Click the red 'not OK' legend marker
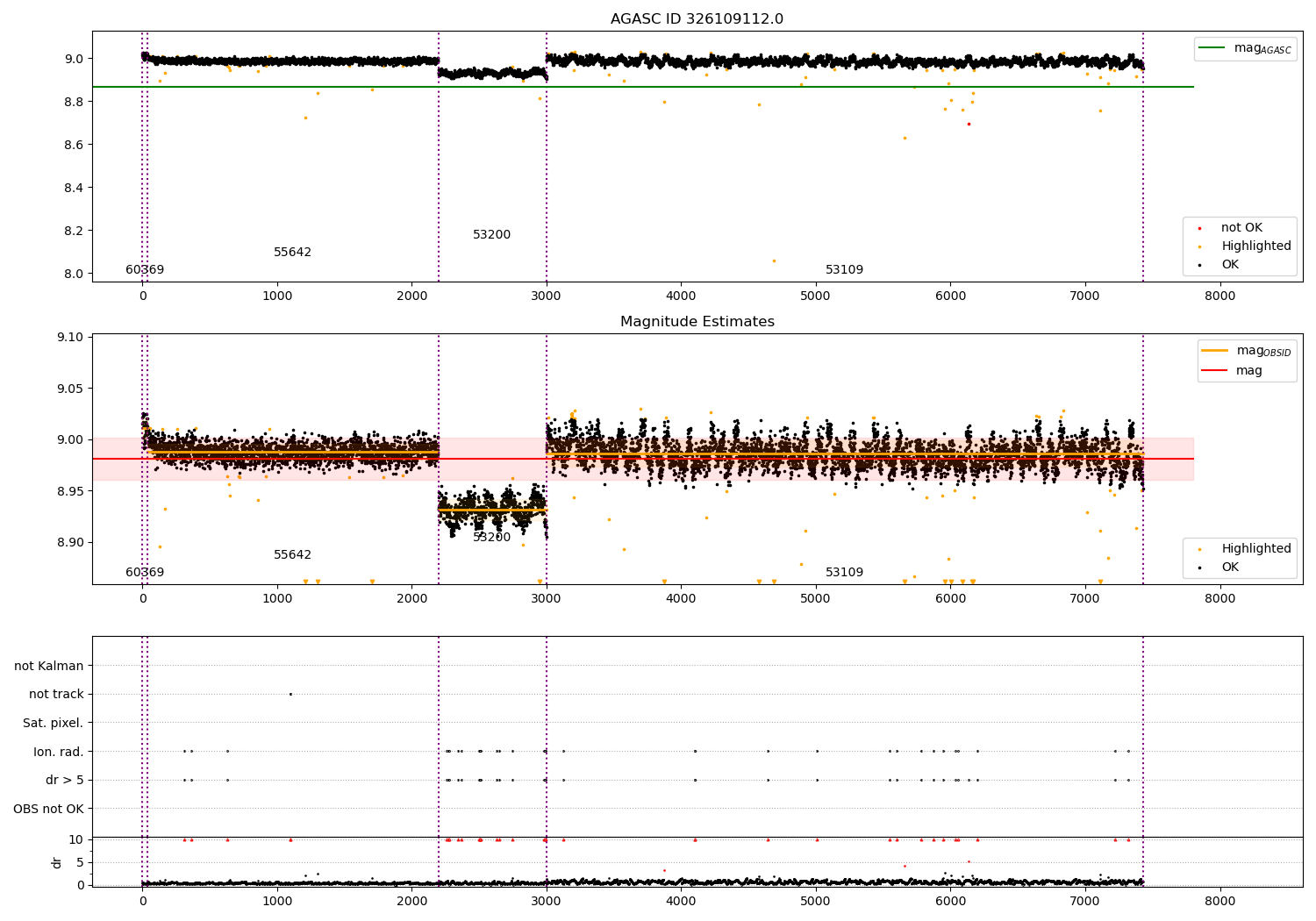 click(1200, 228)
